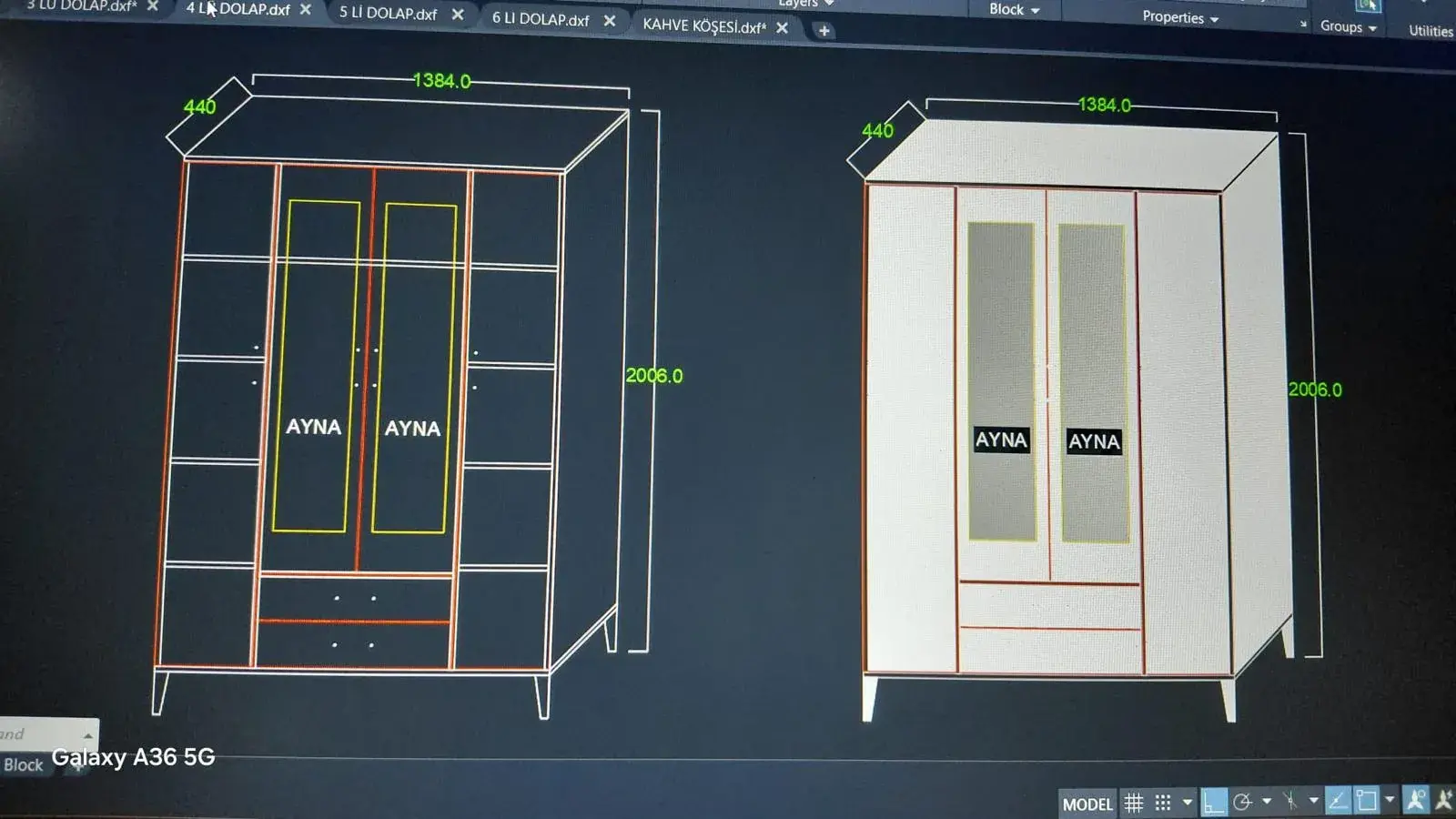
Task: Click the auto-scale annotation icon
Action: (x=1444, y=800)
